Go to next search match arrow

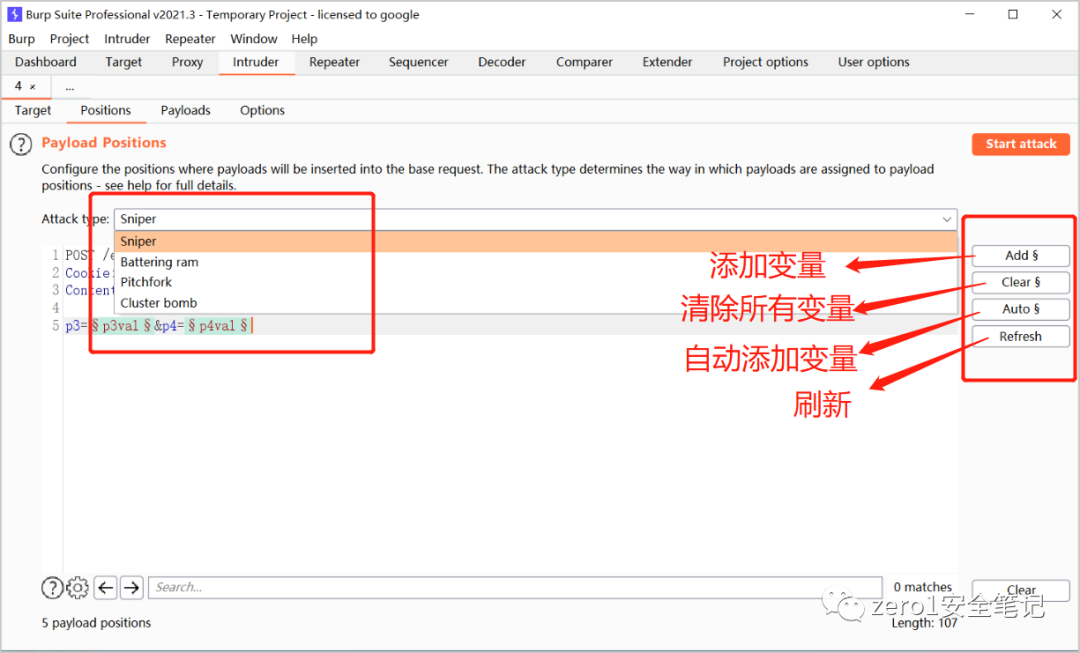tap(132, 588)
